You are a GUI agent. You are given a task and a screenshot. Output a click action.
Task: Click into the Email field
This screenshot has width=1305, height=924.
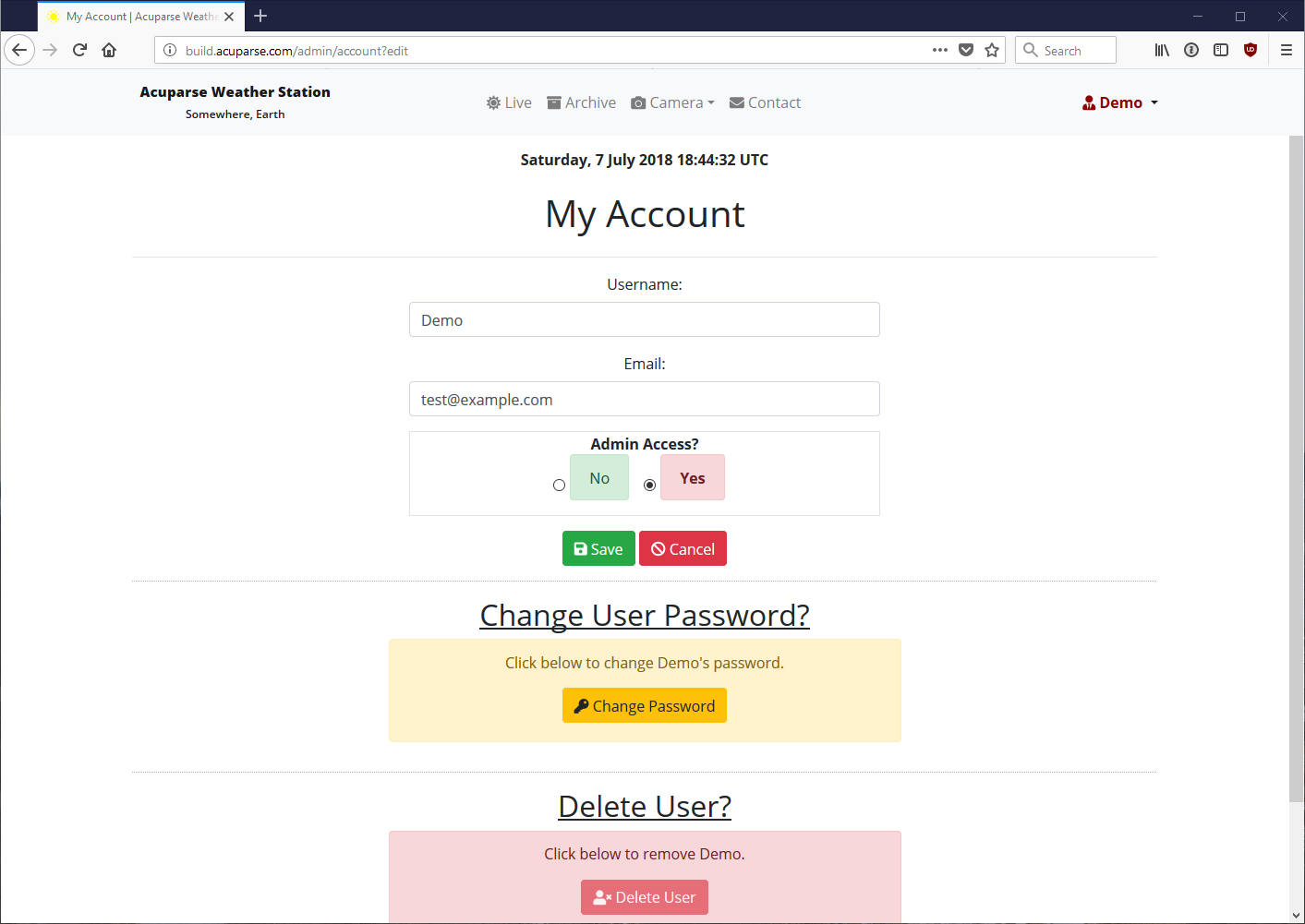(x=645, y=399)
